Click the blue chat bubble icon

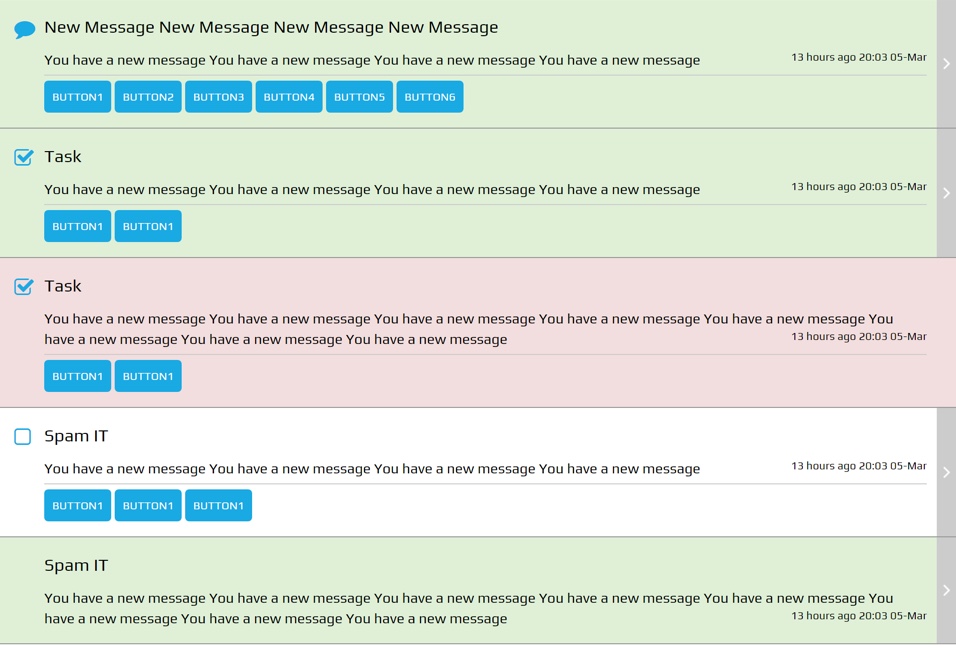click(x=24, y=29)
